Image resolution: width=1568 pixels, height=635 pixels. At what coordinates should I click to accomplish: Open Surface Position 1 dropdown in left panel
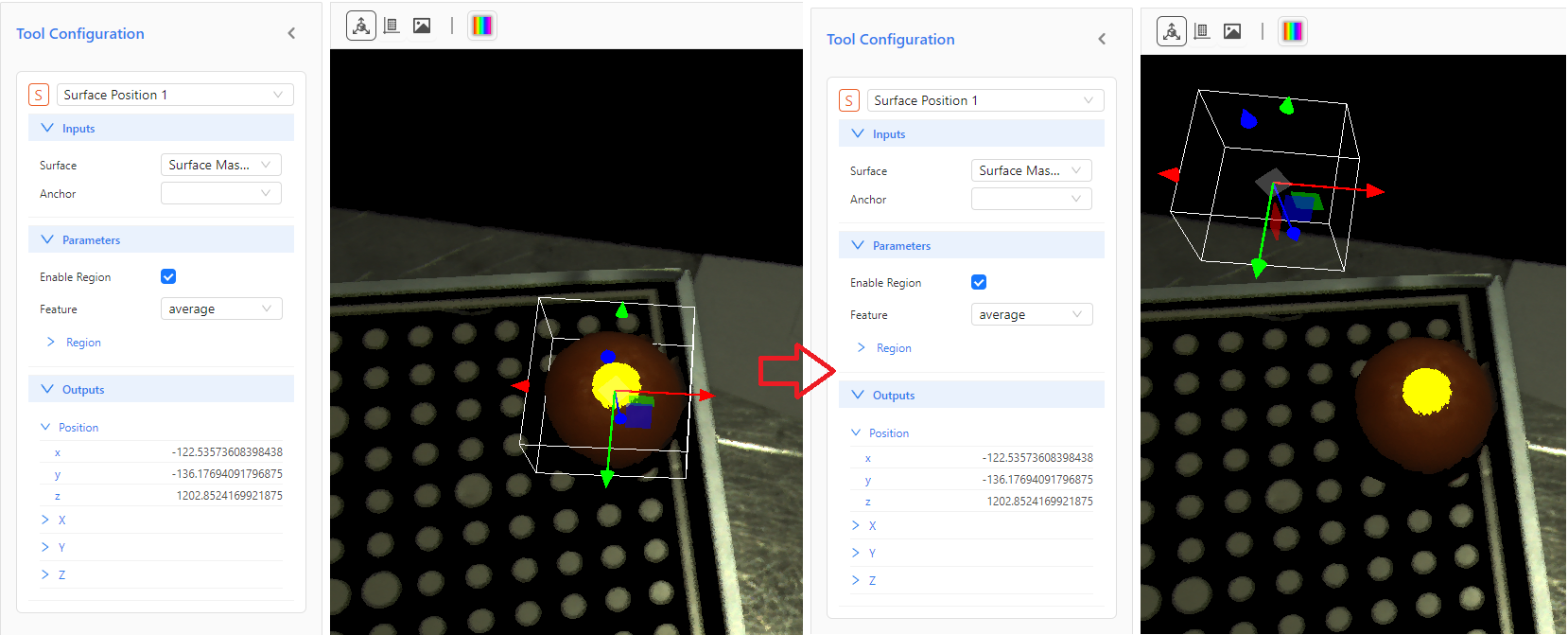pyautogui.click(x=175, y=95)
